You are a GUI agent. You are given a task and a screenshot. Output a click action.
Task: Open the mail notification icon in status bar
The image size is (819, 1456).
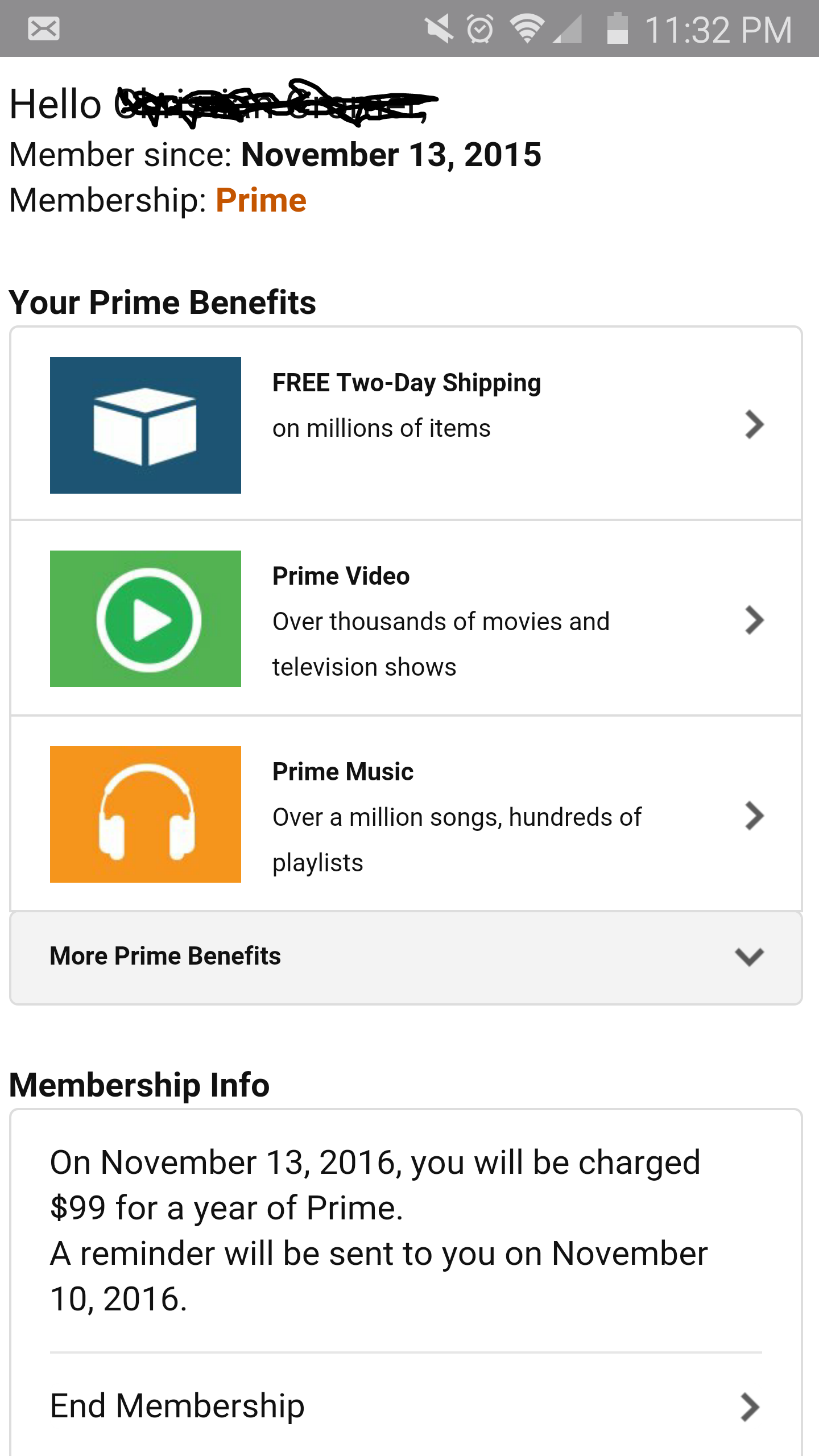[x=44, y=29]
